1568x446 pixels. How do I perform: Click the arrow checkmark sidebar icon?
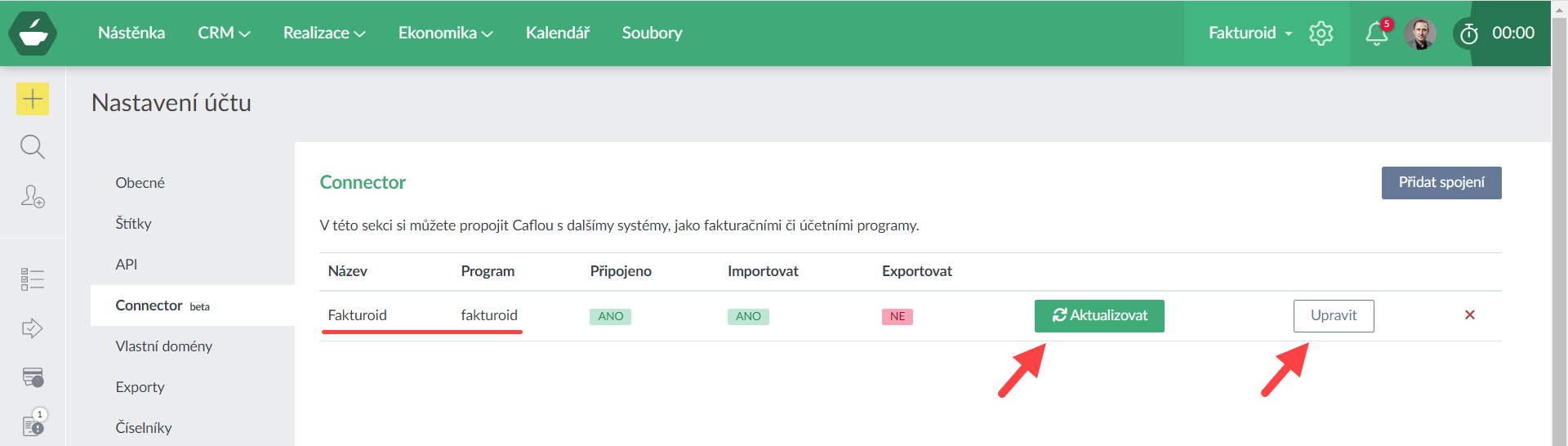click(33, 328)
